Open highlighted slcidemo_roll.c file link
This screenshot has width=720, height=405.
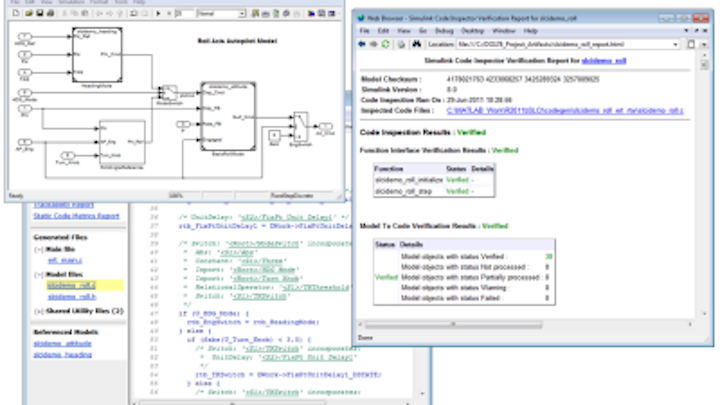click(x=71, y=285)
